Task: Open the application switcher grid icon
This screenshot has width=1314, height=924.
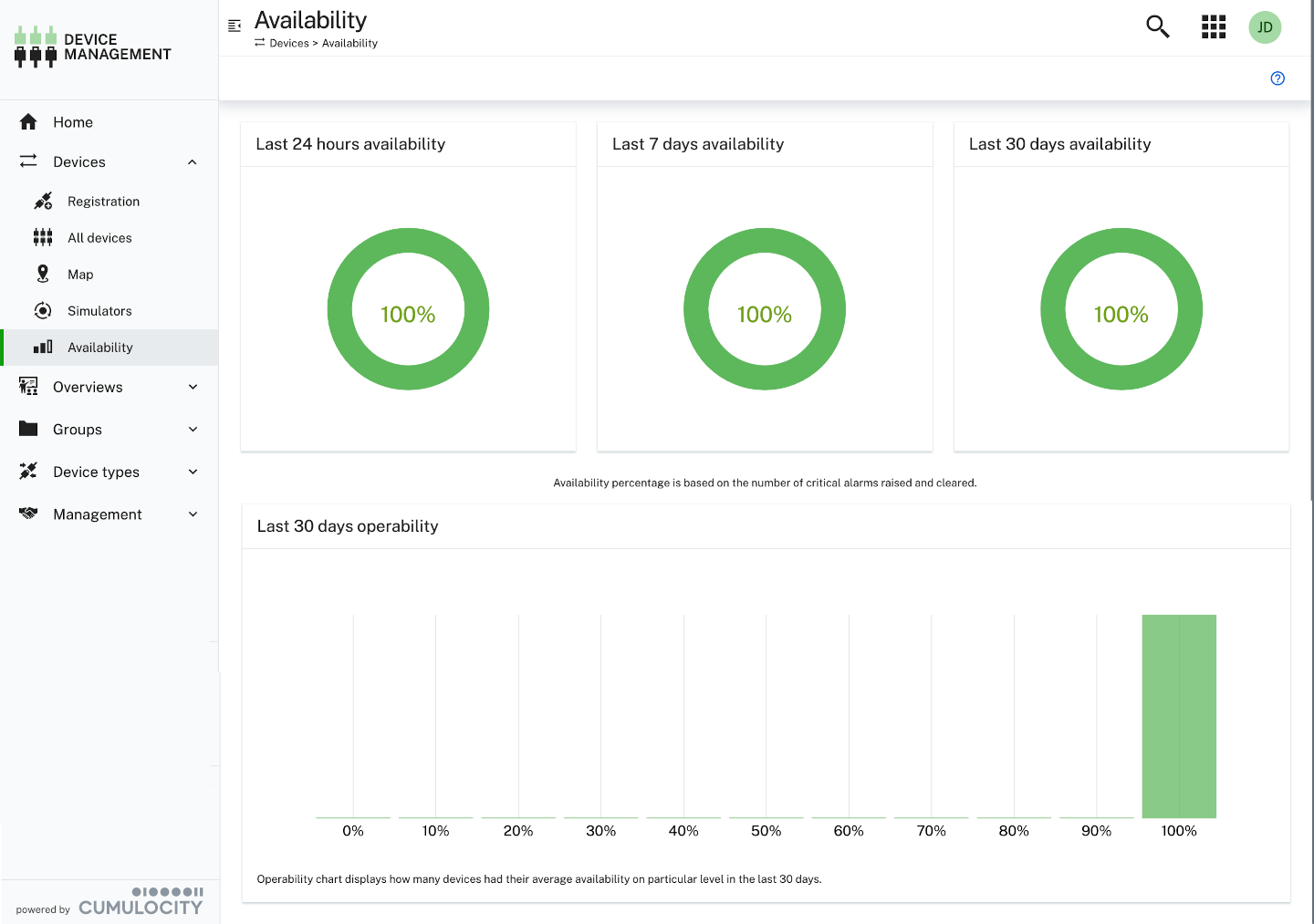Action: tap(1214, 27)
